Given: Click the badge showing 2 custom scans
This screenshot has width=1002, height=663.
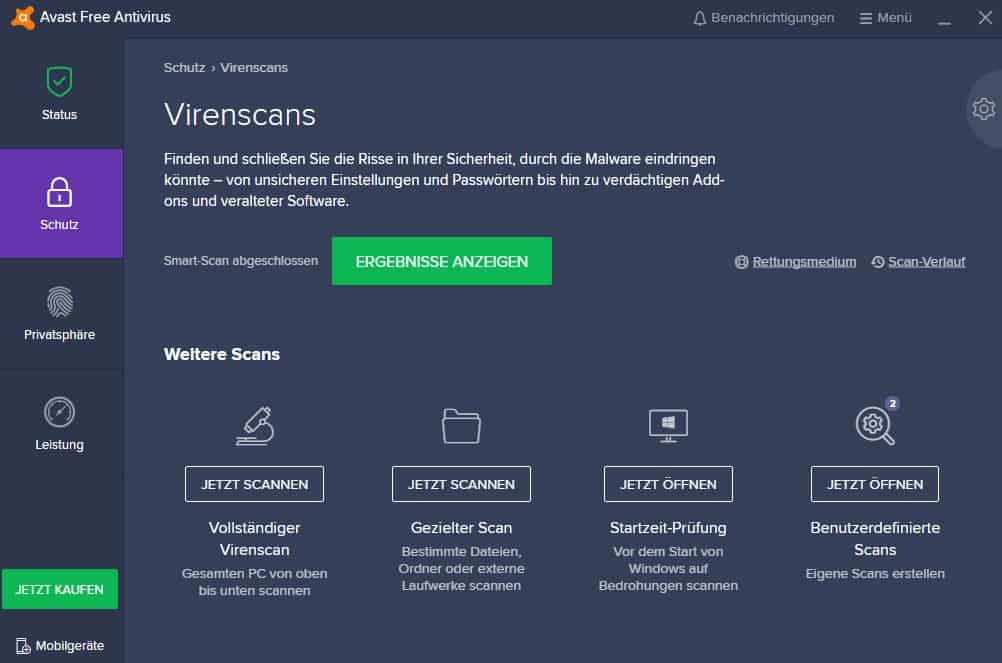Looking at the screenshot, I should (893, 403).
